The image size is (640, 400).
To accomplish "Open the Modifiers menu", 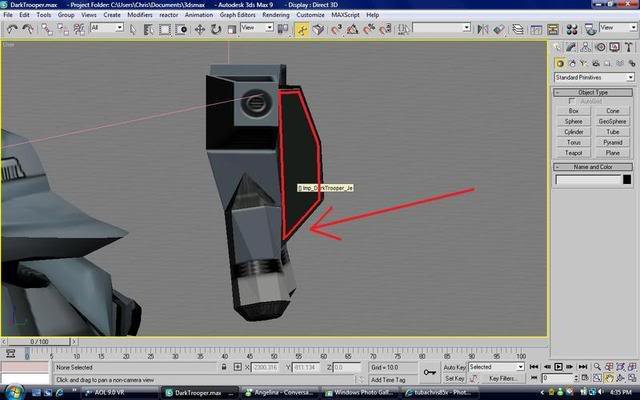I will click(x=140, y=15).
